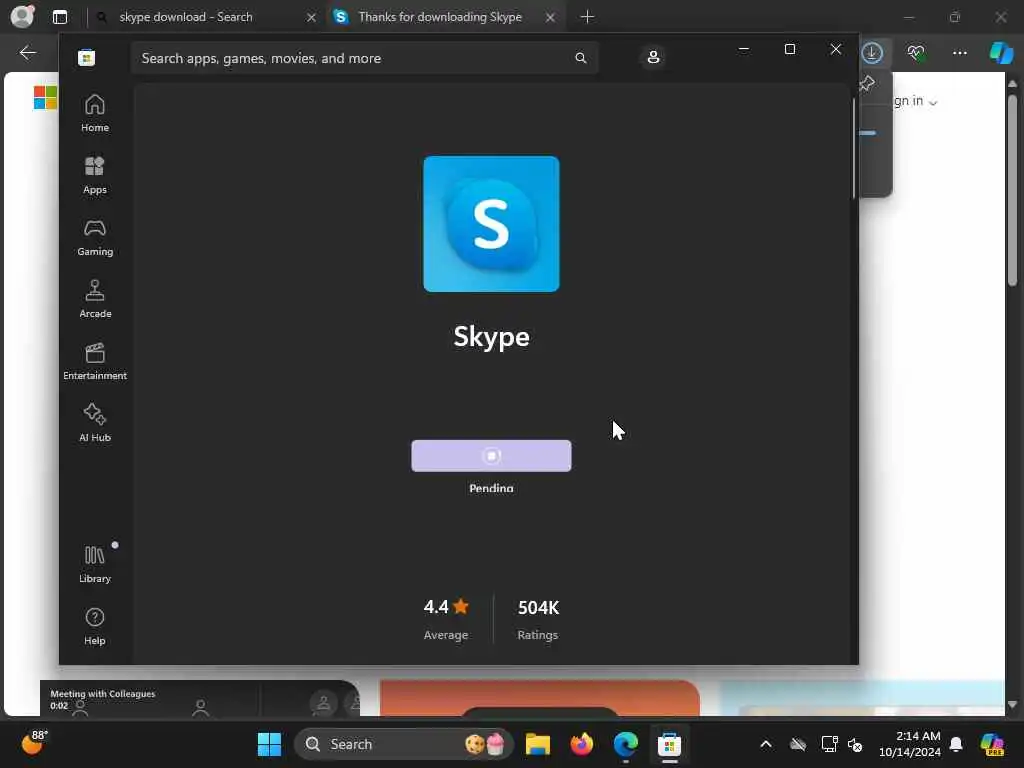Click the webpage vertical scrollbar
The height and width of the screenshot is (768, 1024).
tap(1012, 191)
